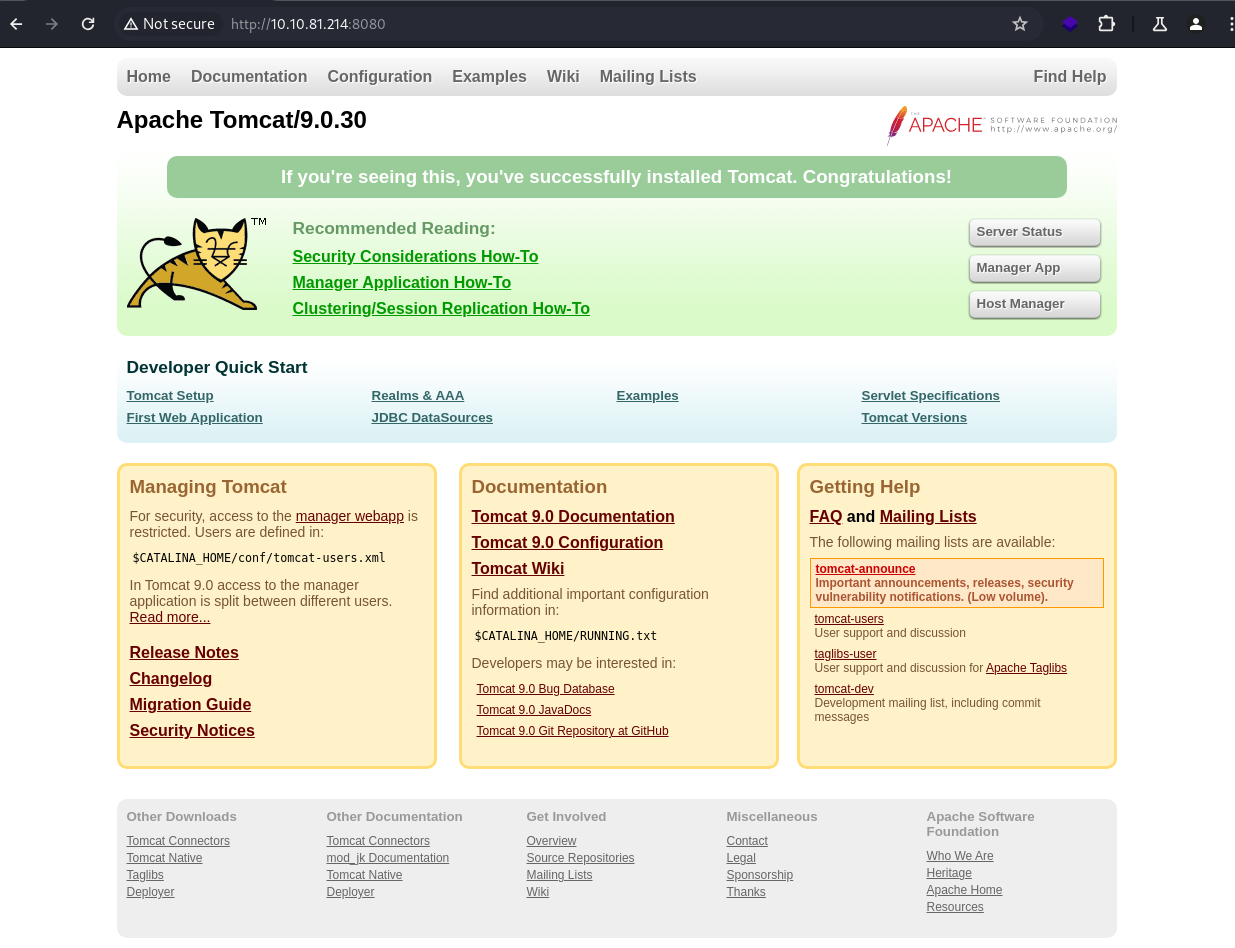Open Examples in the top navigation bar
Image resolution: width=1235 pixels, height=948 pixels.
[x=489, y=77]
